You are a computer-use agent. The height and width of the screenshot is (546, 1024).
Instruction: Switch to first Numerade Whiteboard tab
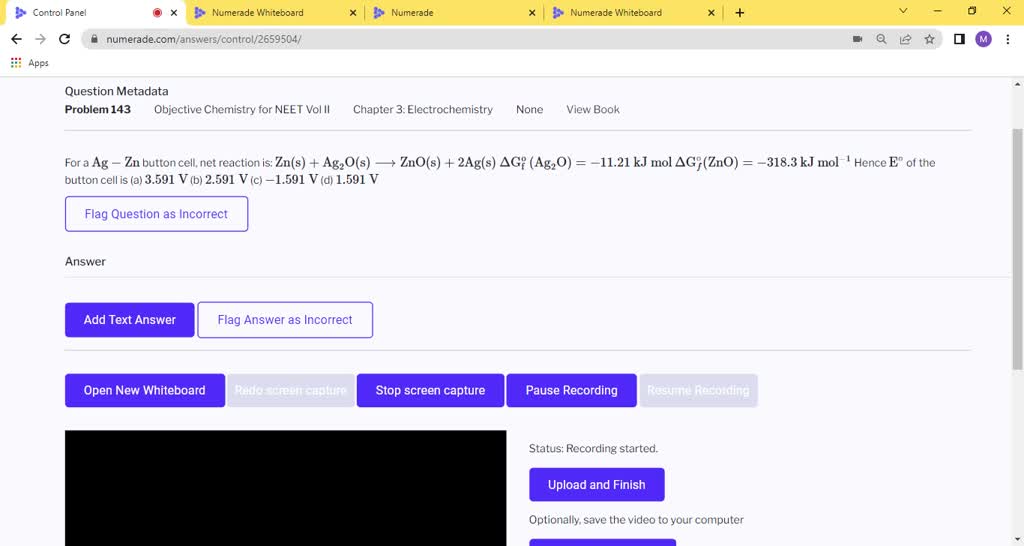pos(270,13)
